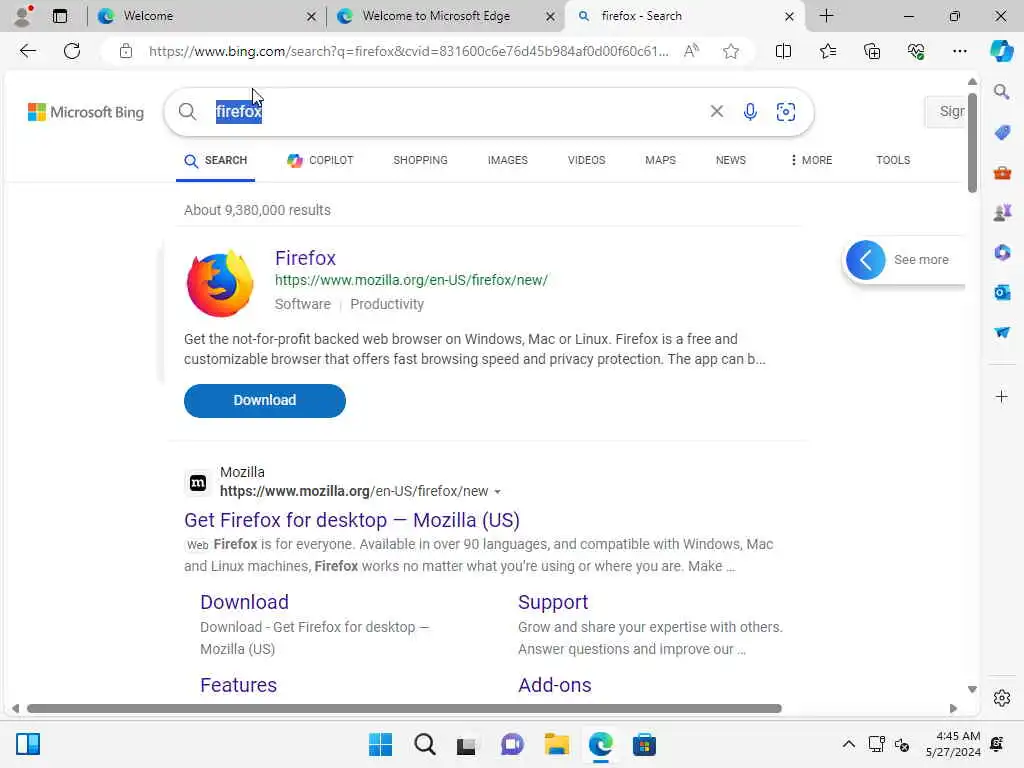Select the SHOPPING search tab
Screen dimensions: 1024x768
[420, 160]
